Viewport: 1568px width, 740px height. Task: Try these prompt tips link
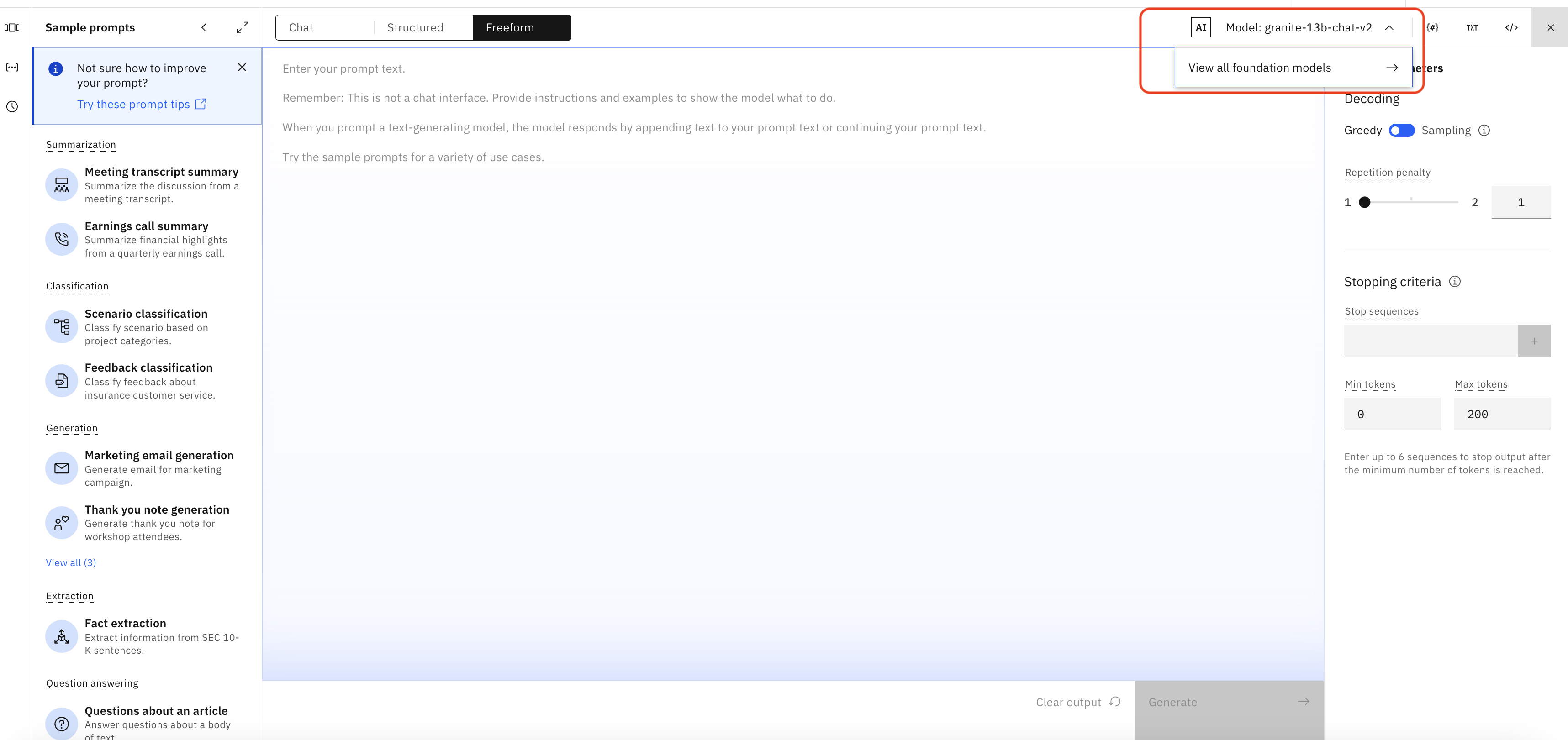click(143, 104)
